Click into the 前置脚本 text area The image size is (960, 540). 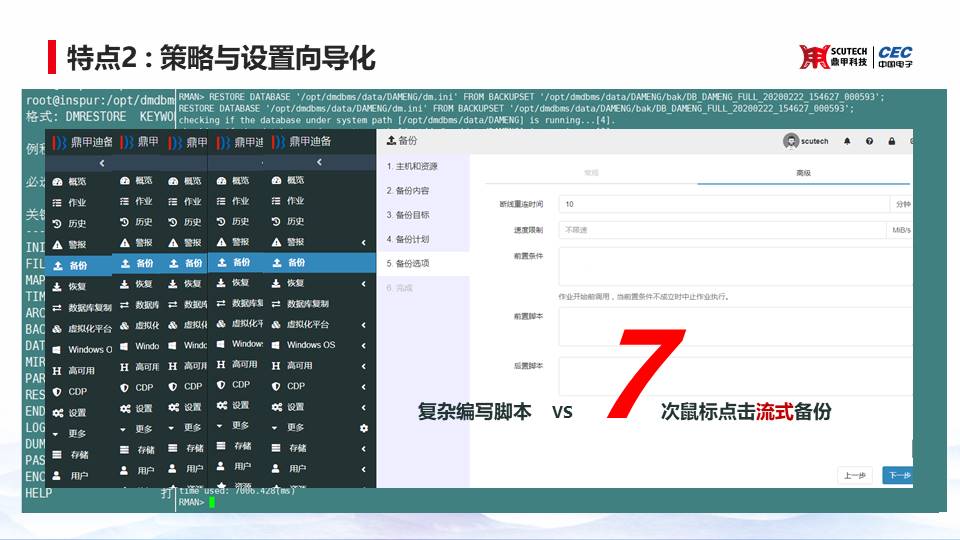pos(735,327)
